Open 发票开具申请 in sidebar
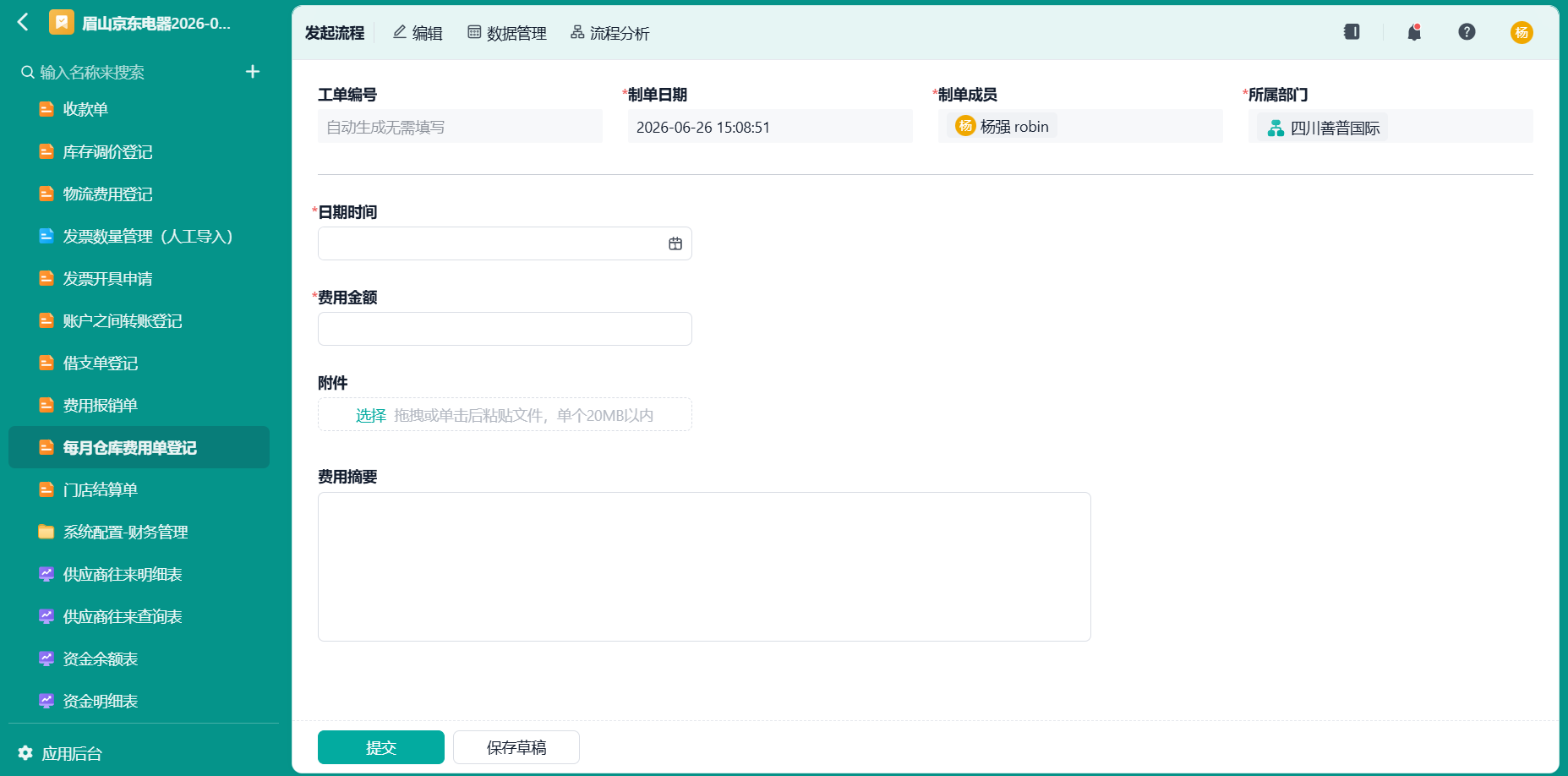 139,278
